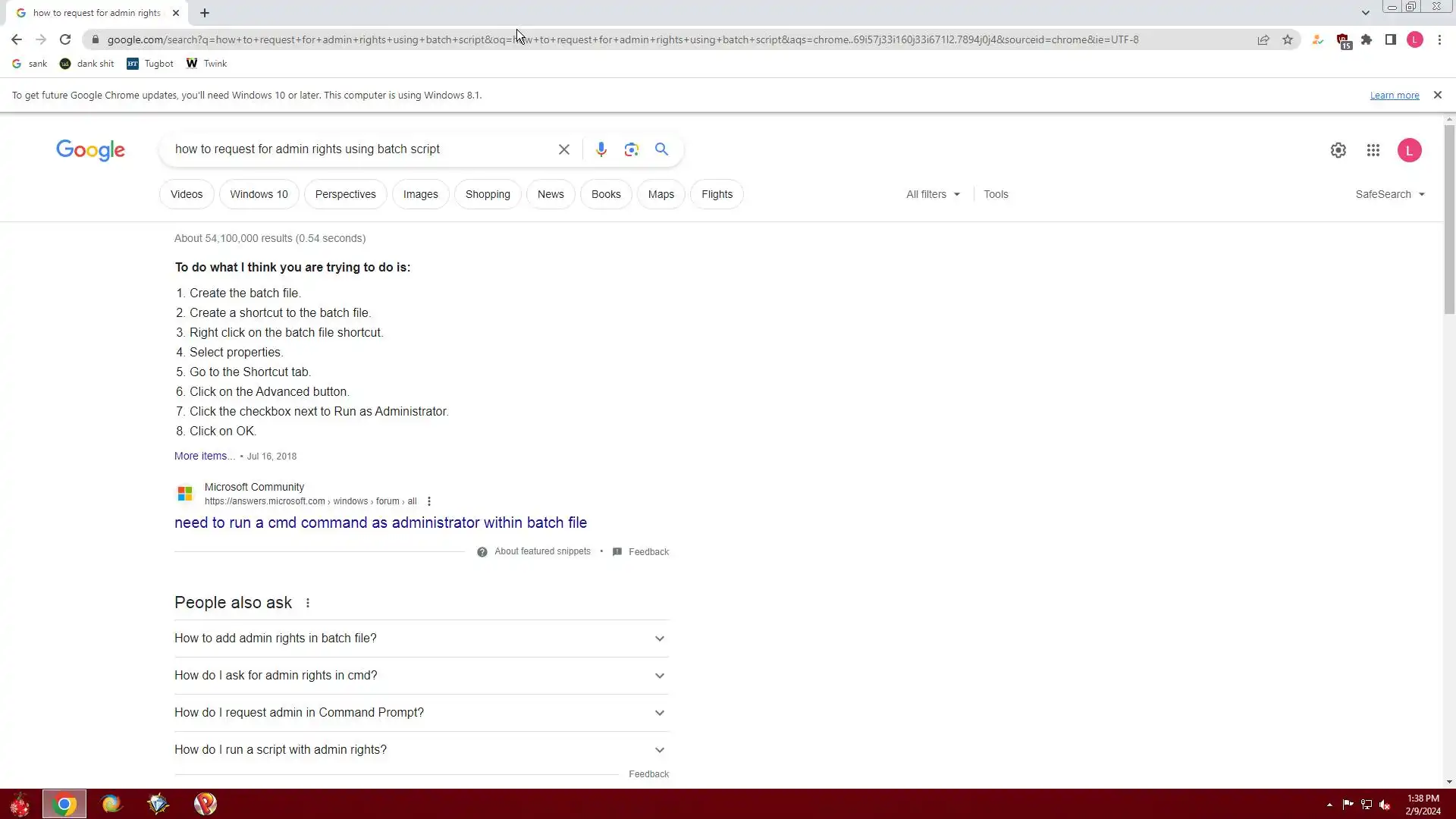1456x819 pixels.
Task: Open 'need to run a cmd command as administrator' result
Action: 380,522
